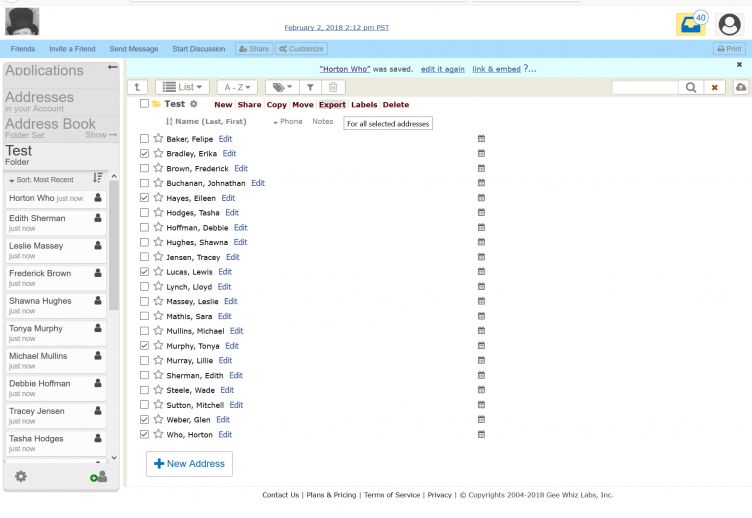Image resolution: width=752 pixels, height=518 pixels.
Task: Click Send Message in the top menu
Action: pos(134,49)
